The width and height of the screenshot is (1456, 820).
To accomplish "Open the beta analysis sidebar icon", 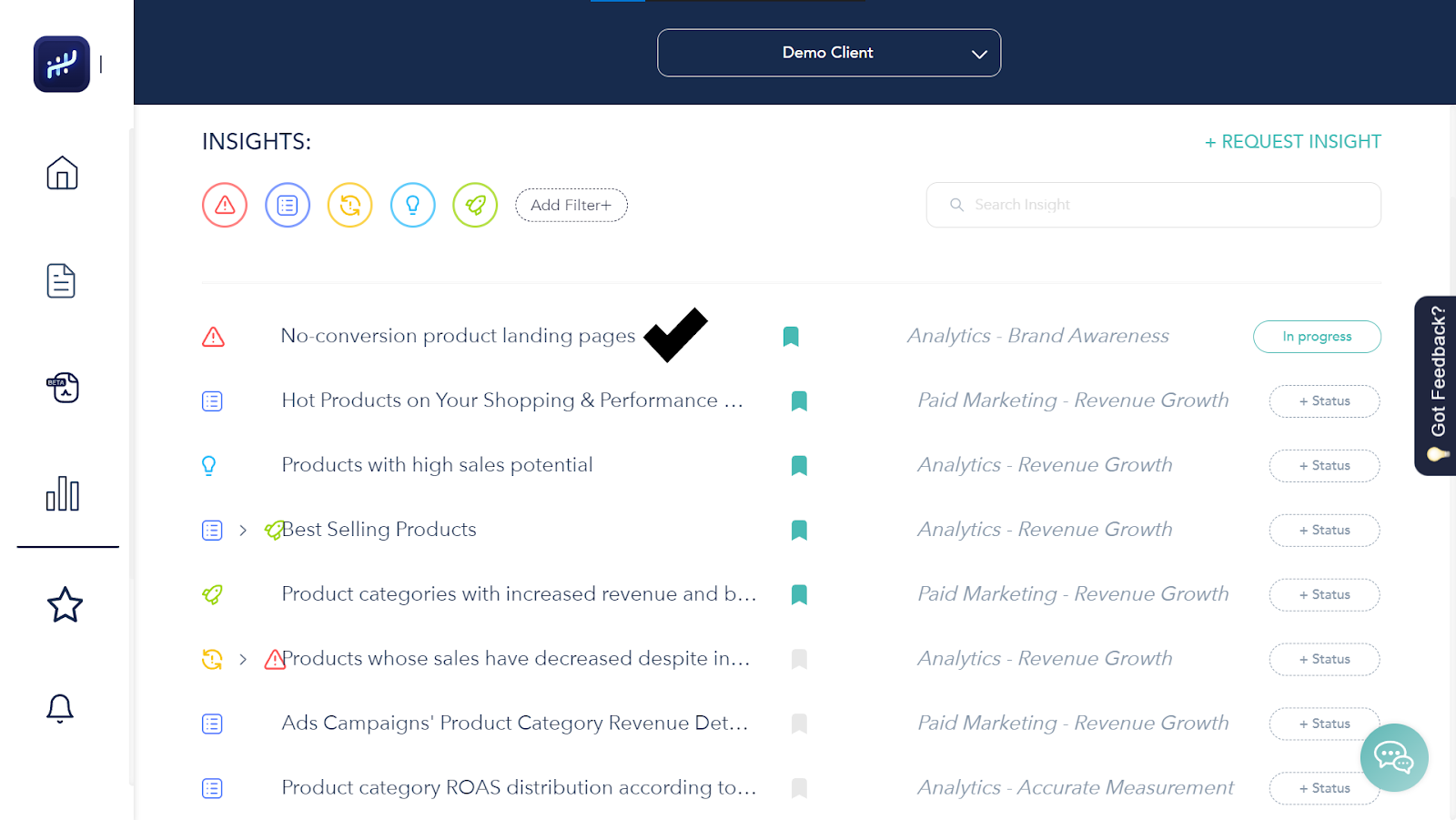I will click(x=63, y=388).
